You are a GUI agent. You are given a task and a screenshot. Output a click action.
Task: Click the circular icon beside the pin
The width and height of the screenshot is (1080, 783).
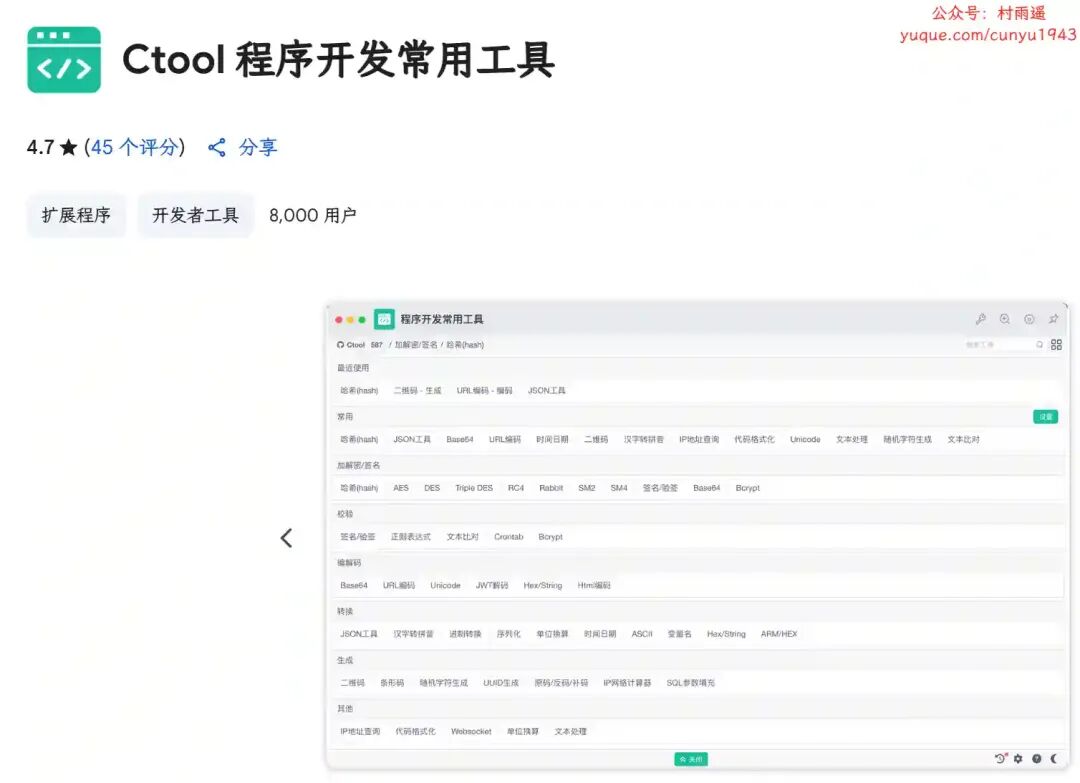pos(1029,319)
